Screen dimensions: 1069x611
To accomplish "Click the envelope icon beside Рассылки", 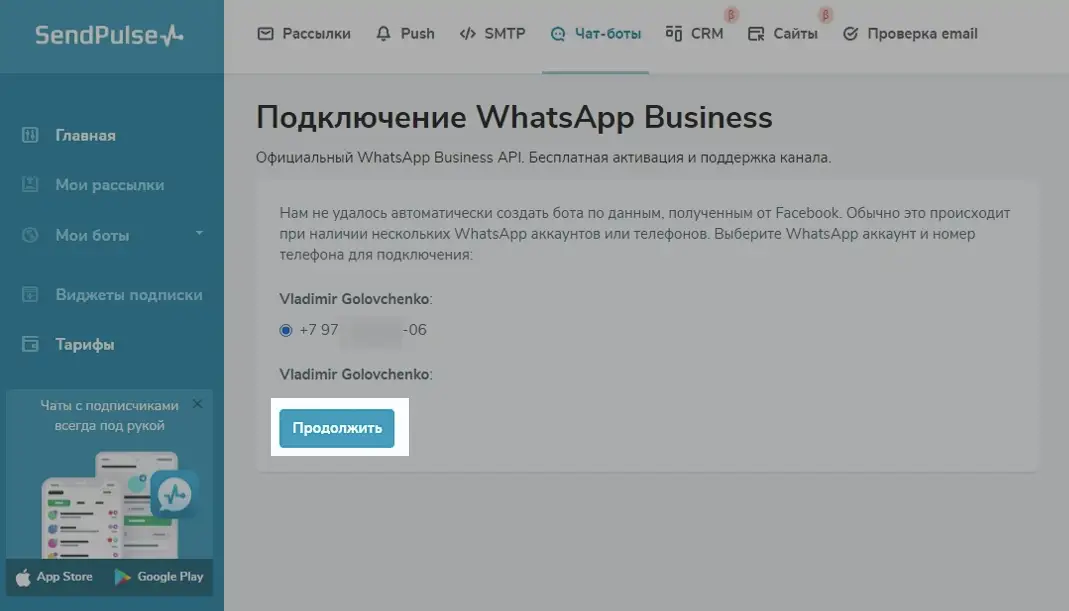I will point(265,33).
